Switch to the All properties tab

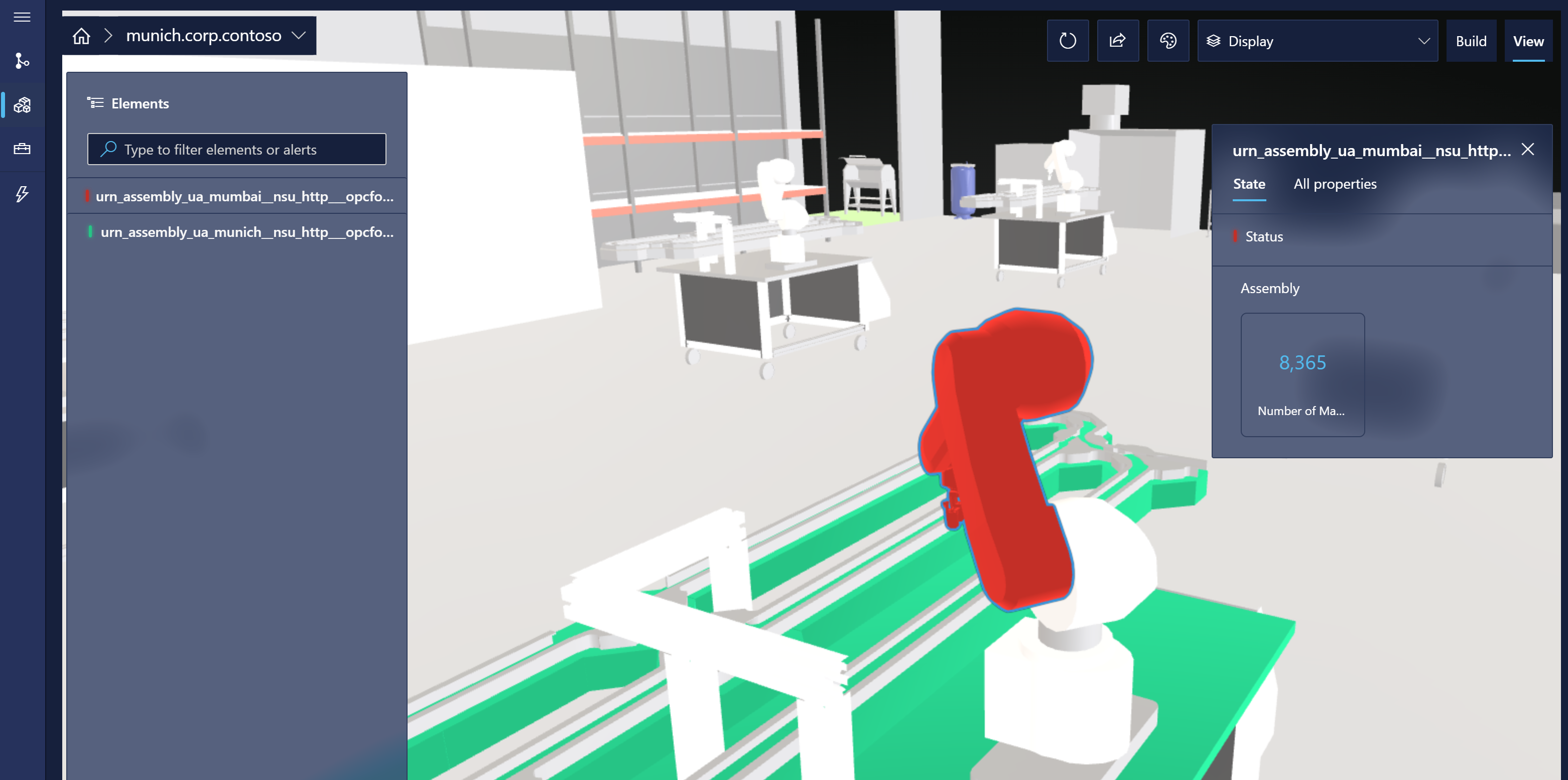(x=1335, y=183)
